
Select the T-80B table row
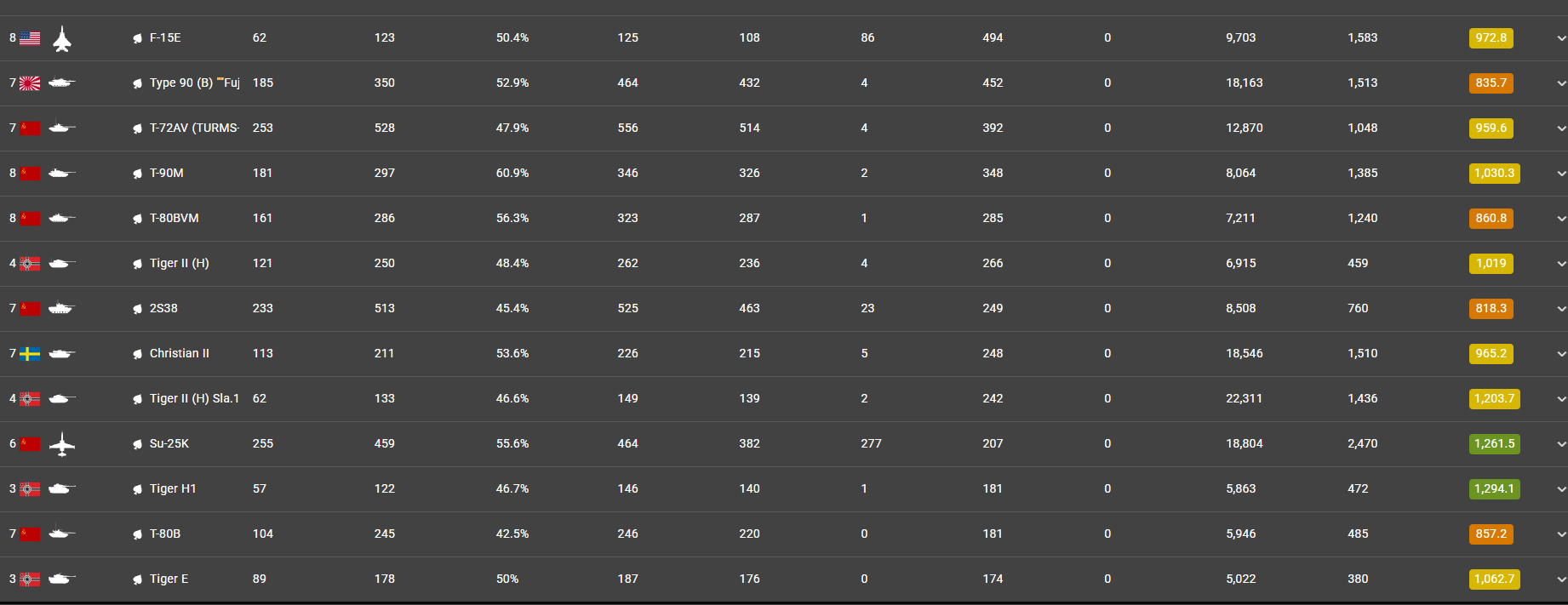point(784,534)
